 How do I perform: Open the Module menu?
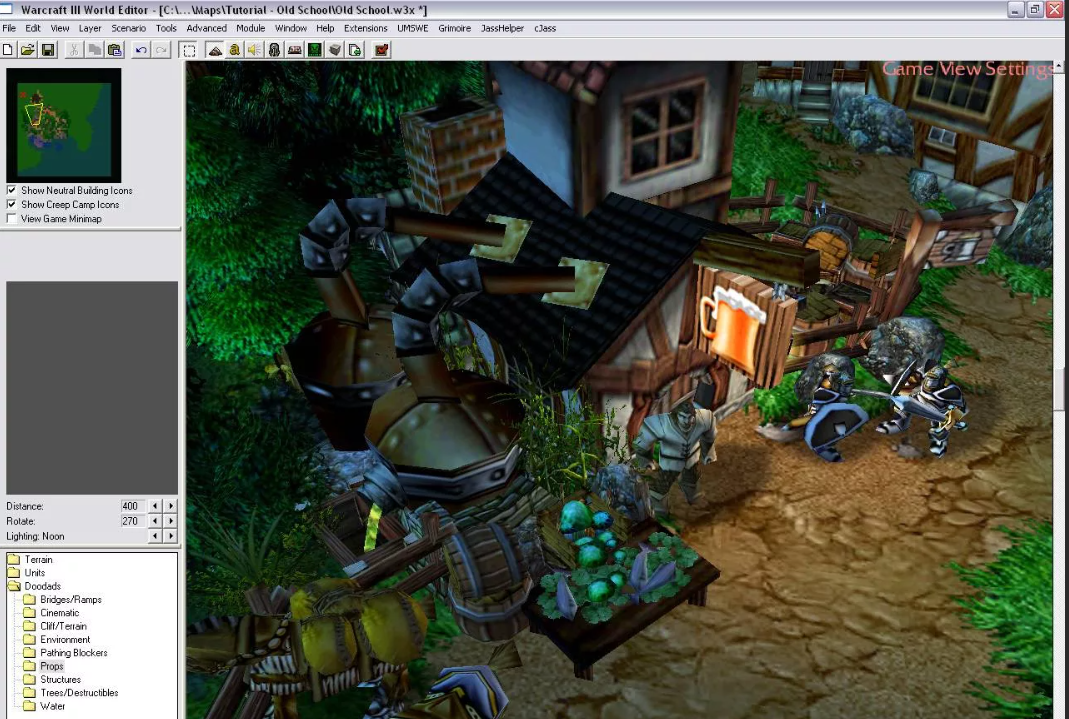pos(251,28)
